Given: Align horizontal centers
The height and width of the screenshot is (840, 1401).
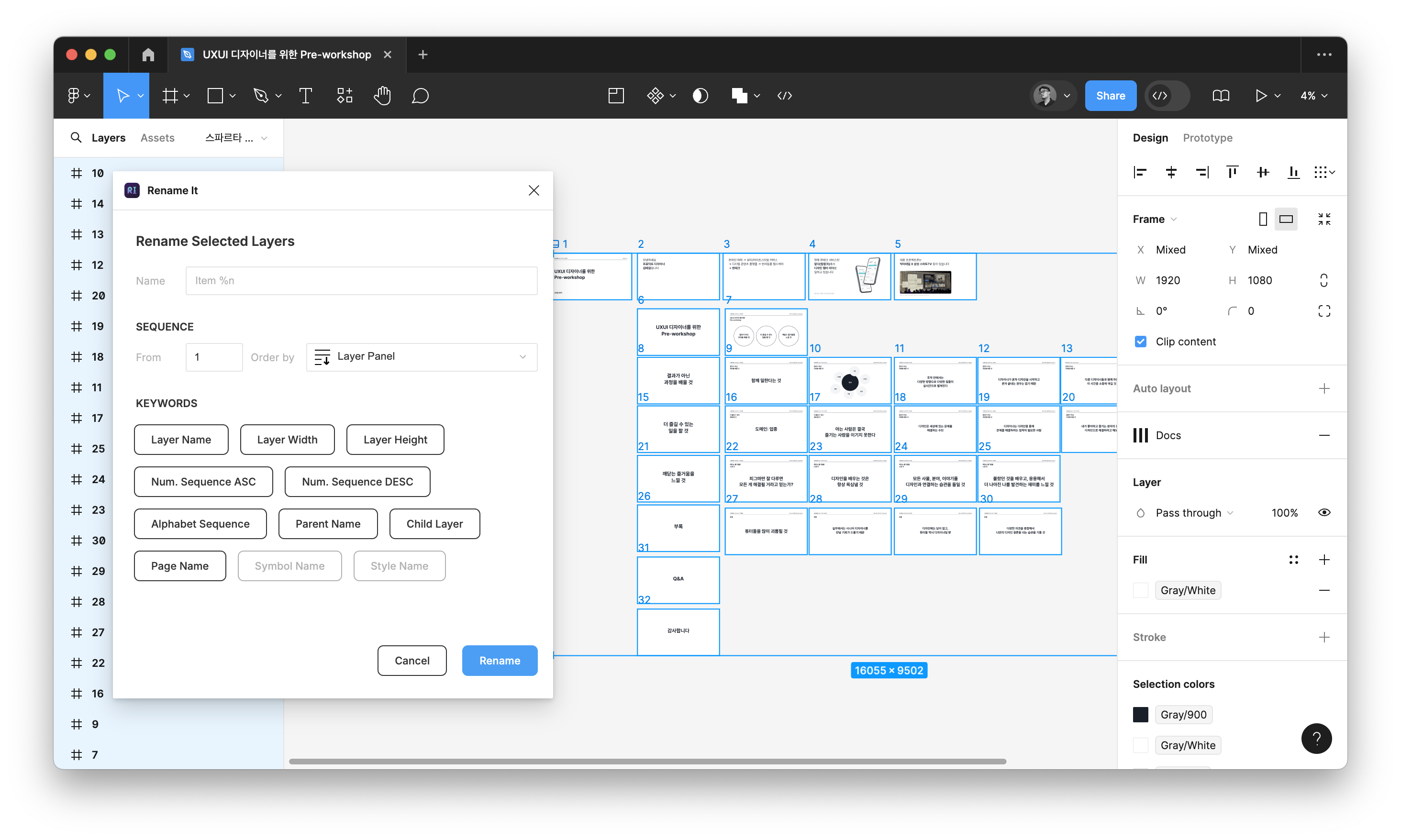Looking at the screenshot, I should [x=1171, y=172].
